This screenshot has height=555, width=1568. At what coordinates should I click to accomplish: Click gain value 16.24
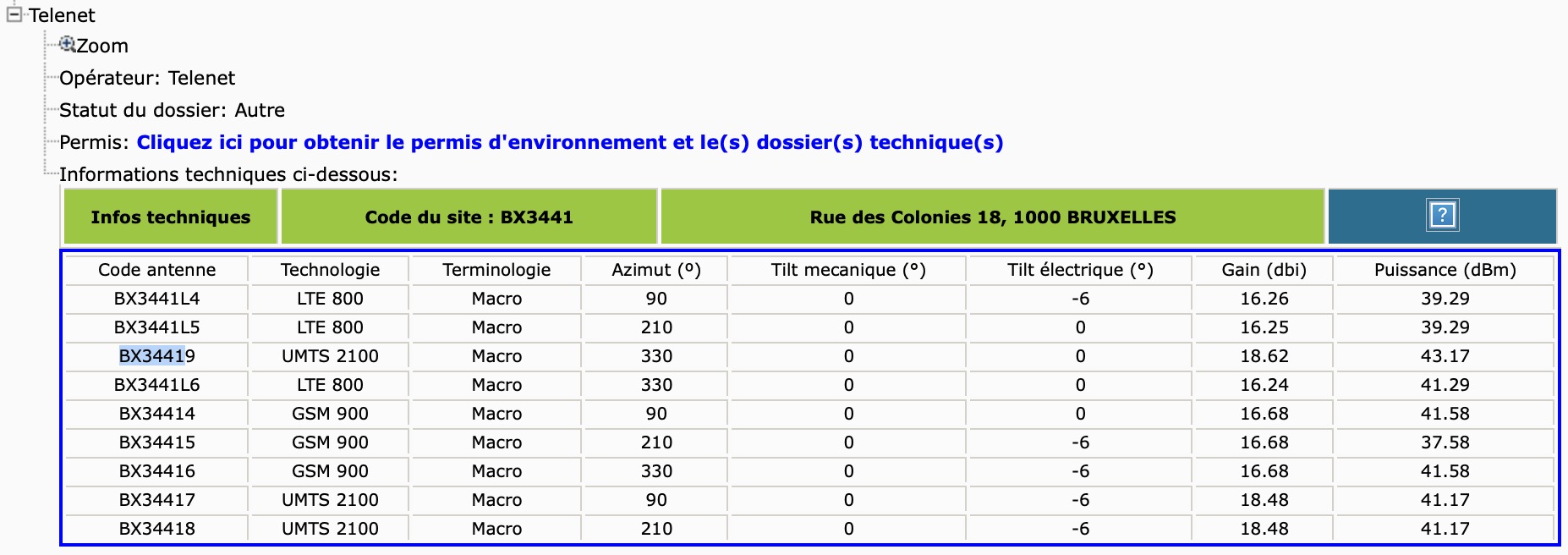tap(1264, 385)
